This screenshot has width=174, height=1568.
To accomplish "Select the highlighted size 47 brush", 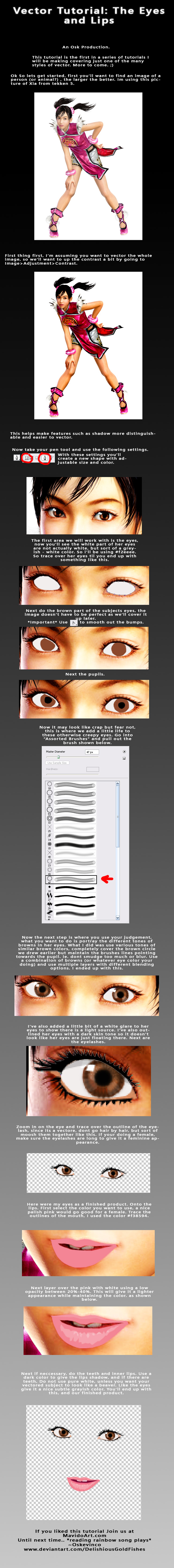I will 71,879.
